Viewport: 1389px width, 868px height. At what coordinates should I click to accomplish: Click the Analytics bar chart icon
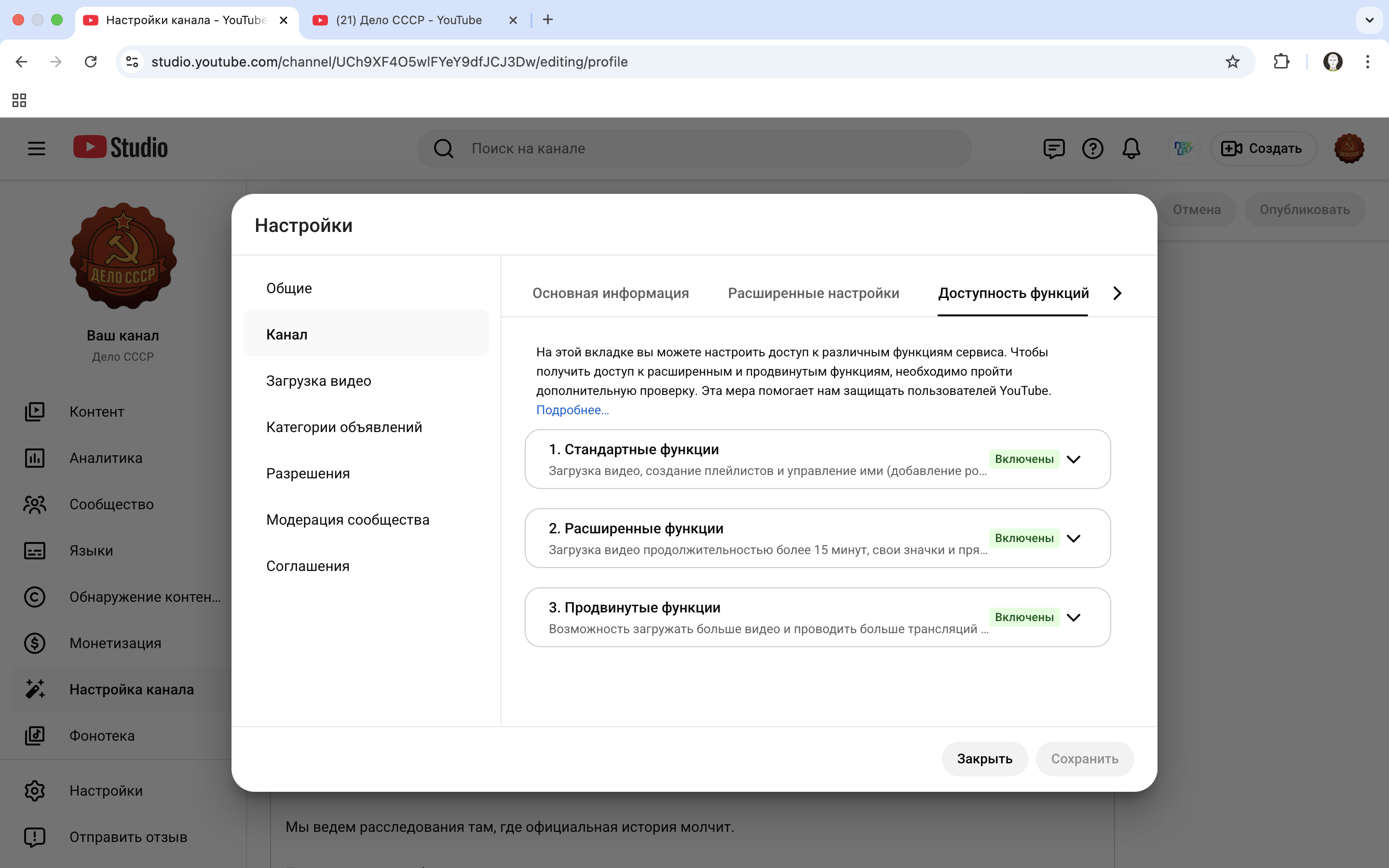click(x=34, y=458)
